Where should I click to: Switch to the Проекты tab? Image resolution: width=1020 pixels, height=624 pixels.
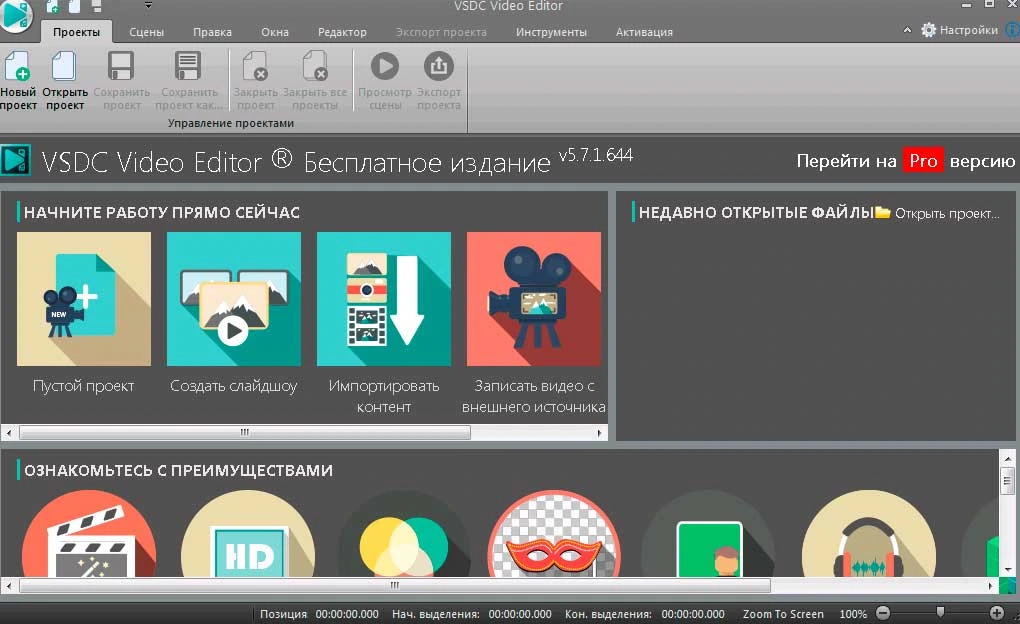(x=76, y=32)
